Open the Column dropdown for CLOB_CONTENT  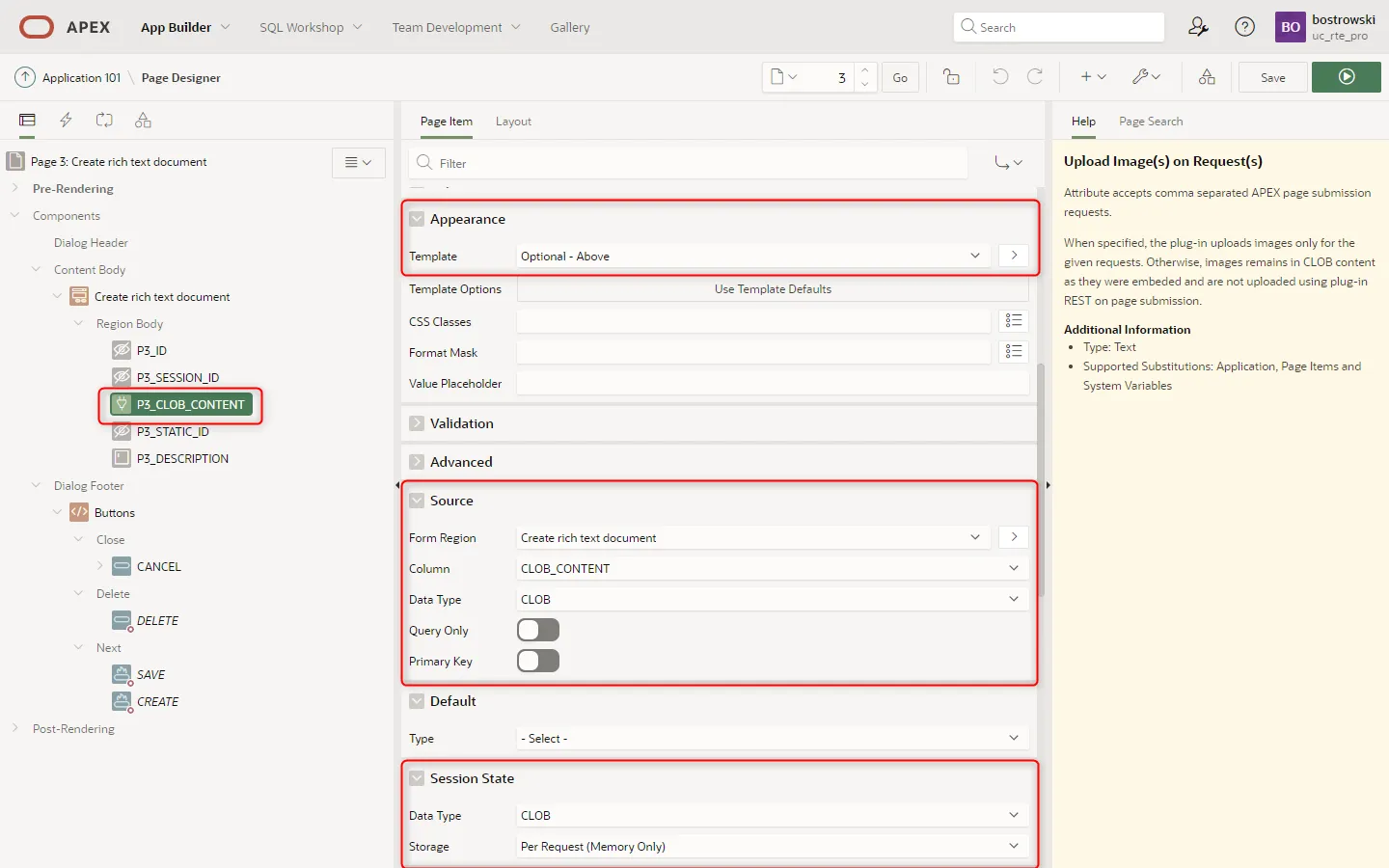click(x=772, y=568)
